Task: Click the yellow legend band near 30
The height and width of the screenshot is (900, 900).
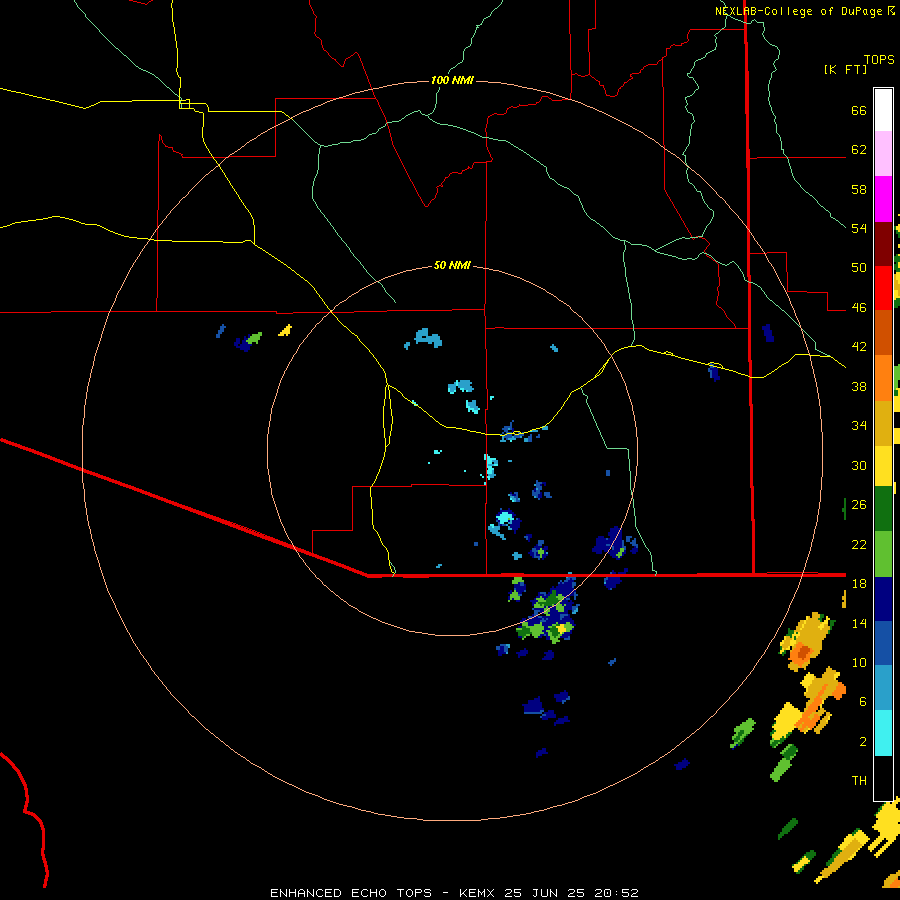Action: click(883, 465)
